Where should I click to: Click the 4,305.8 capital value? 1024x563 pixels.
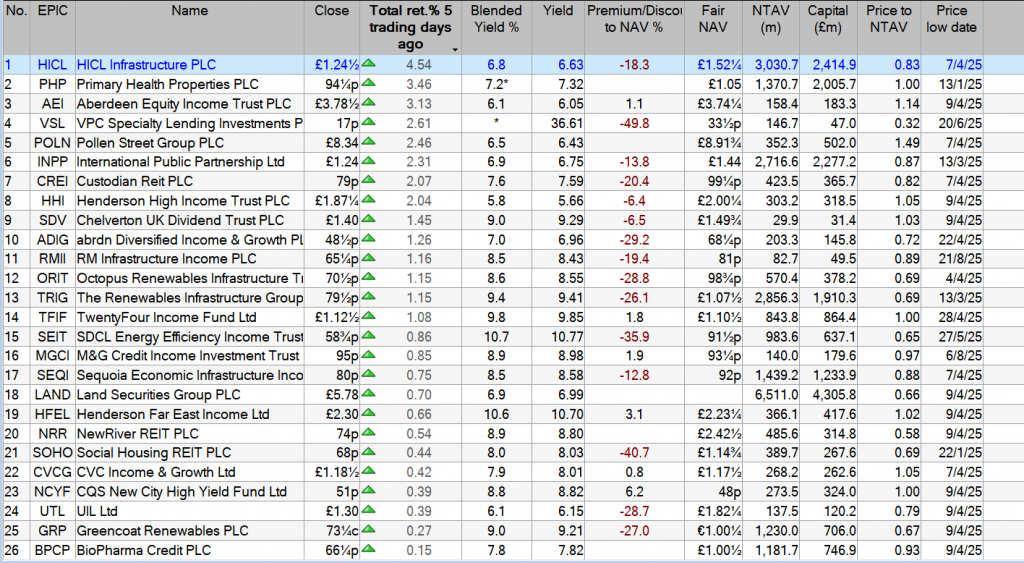[834, 395]
